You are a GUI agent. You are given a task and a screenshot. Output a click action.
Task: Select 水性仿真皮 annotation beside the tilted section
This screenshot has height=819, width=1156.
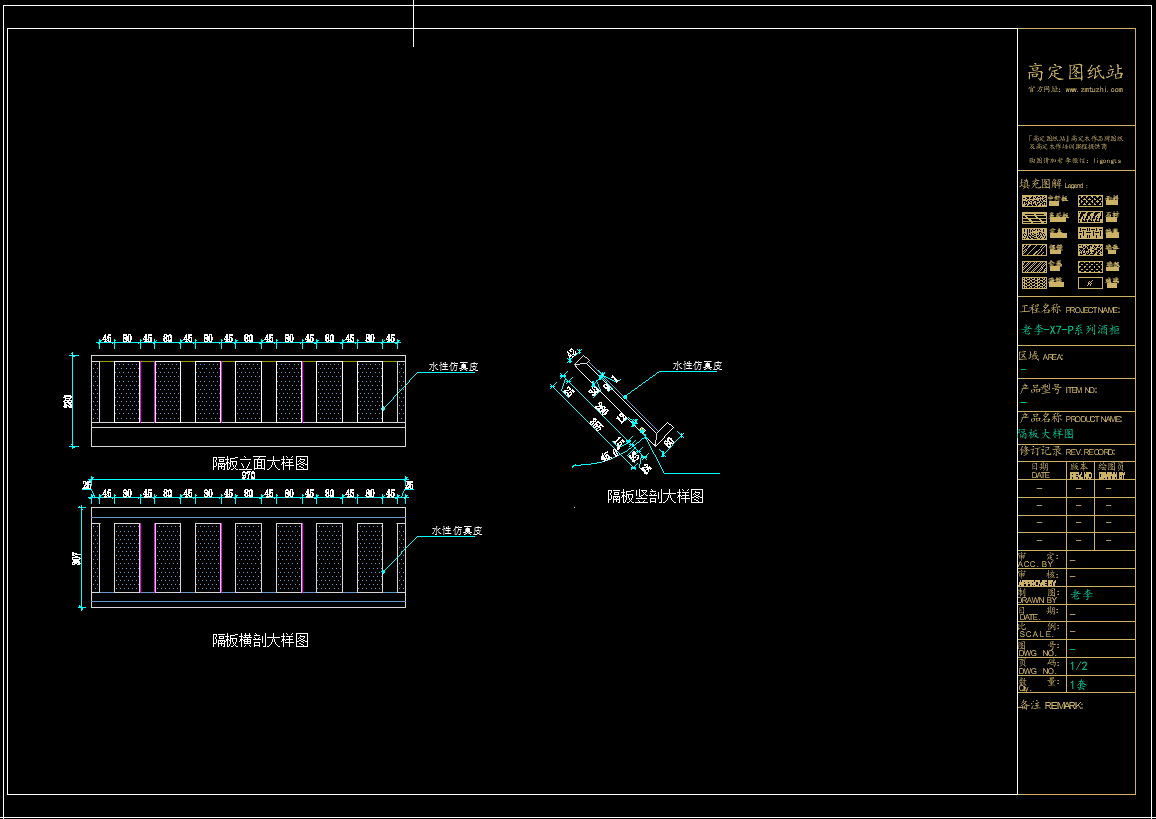click(697, 366)
